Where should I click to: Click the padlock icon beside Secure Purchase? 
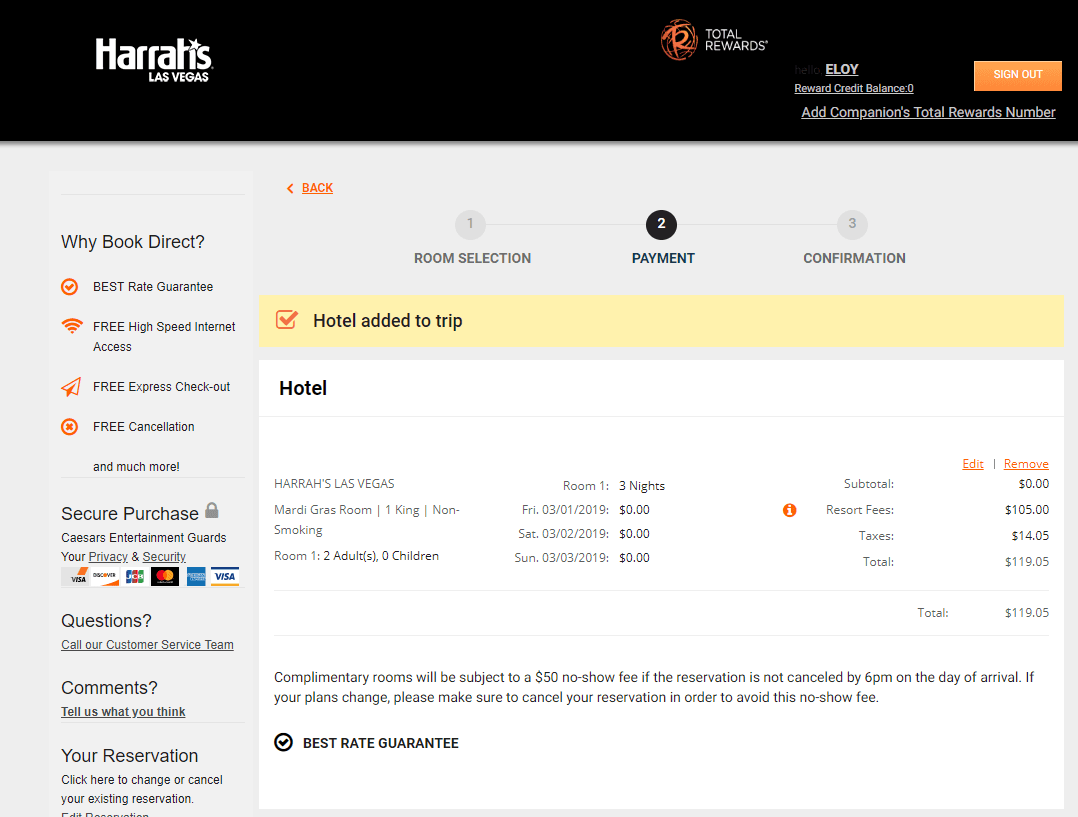pos(212,510)
